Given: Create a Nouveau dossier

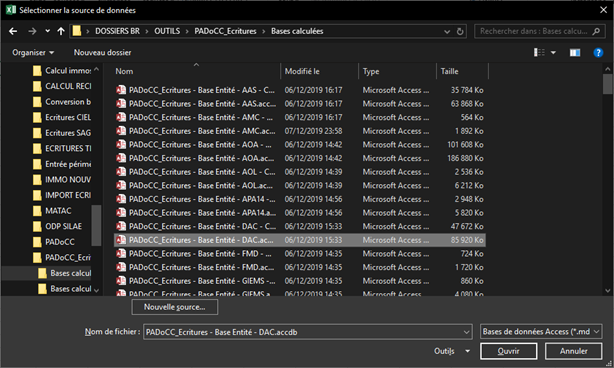Looking at the screenshot, I should [102, 52].
